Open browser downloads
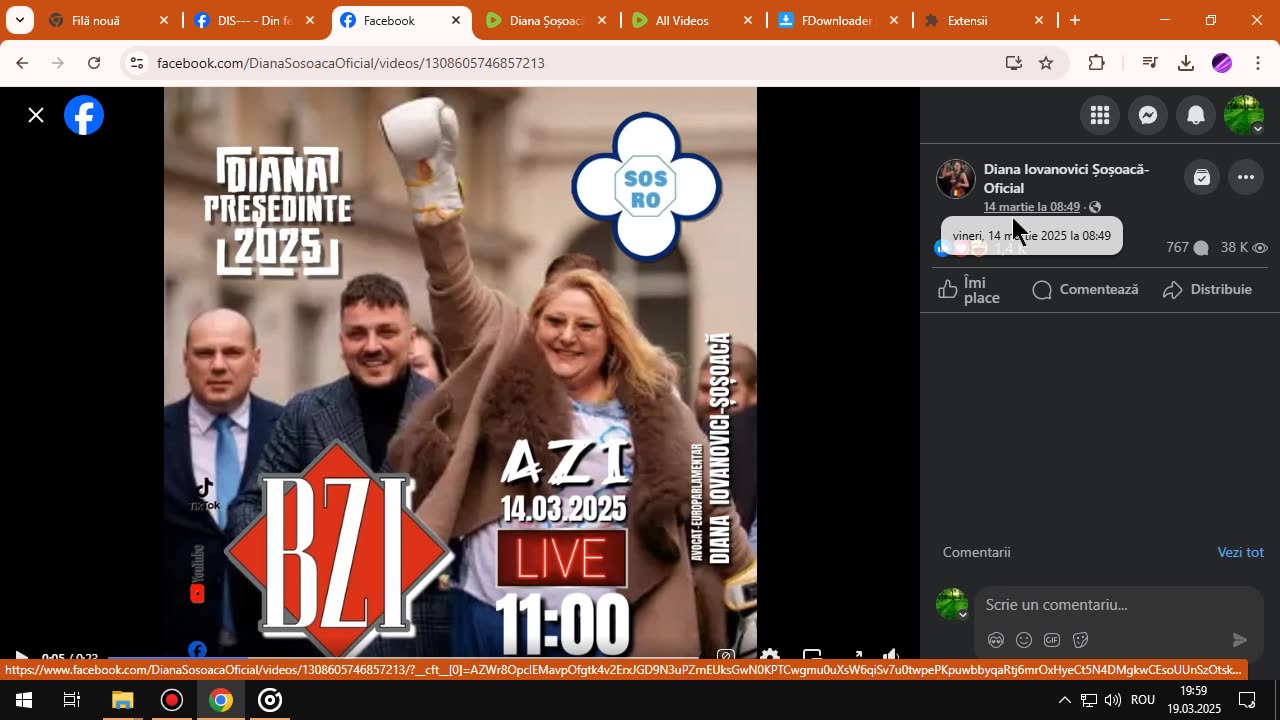The width and height of the screenshot is (1280, 720). 1186,63
